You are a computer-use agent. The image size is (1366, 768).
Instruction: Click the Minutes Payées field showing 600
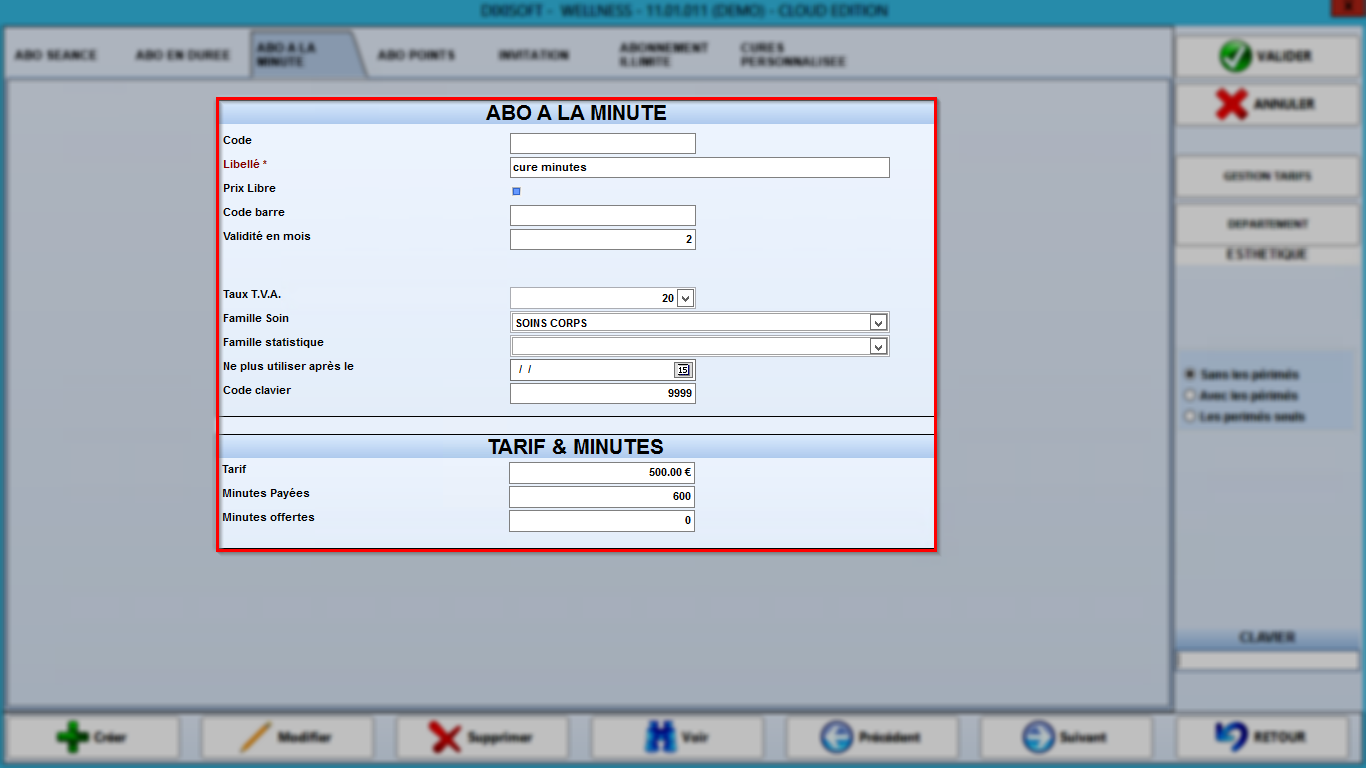point(602,496)
